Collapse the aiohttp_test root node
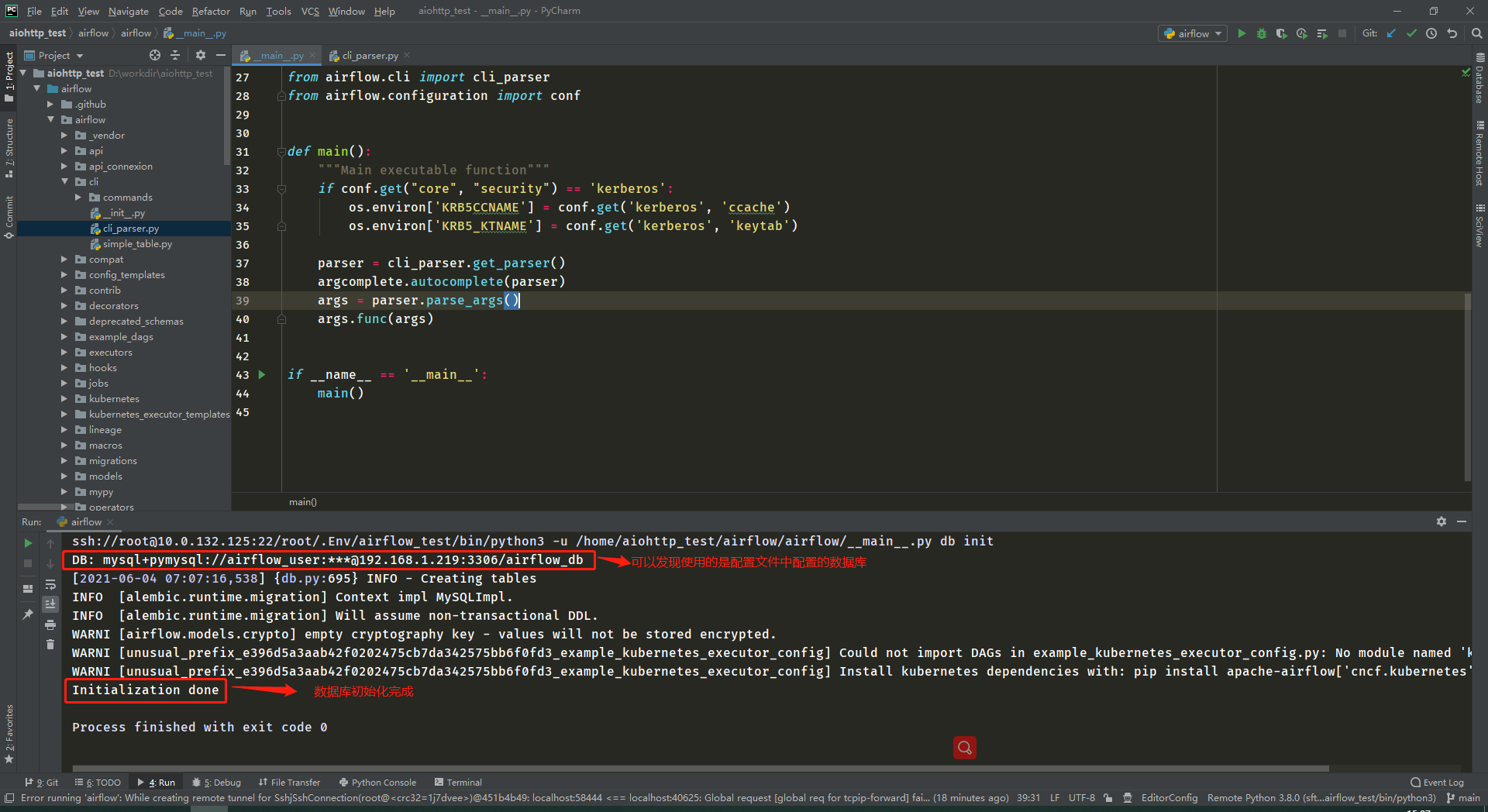1488x812 pixels. point(22,73)
